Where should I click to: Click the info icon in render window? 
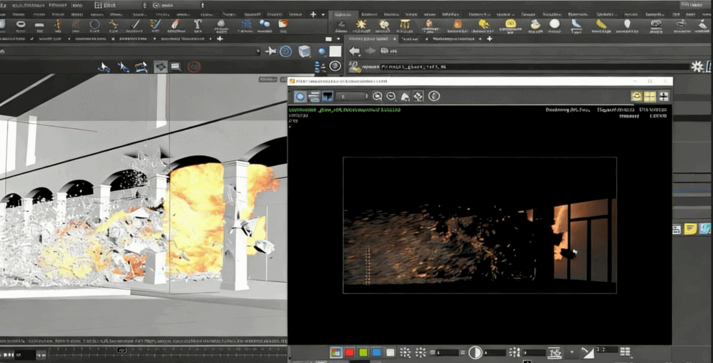pos(434,96)
